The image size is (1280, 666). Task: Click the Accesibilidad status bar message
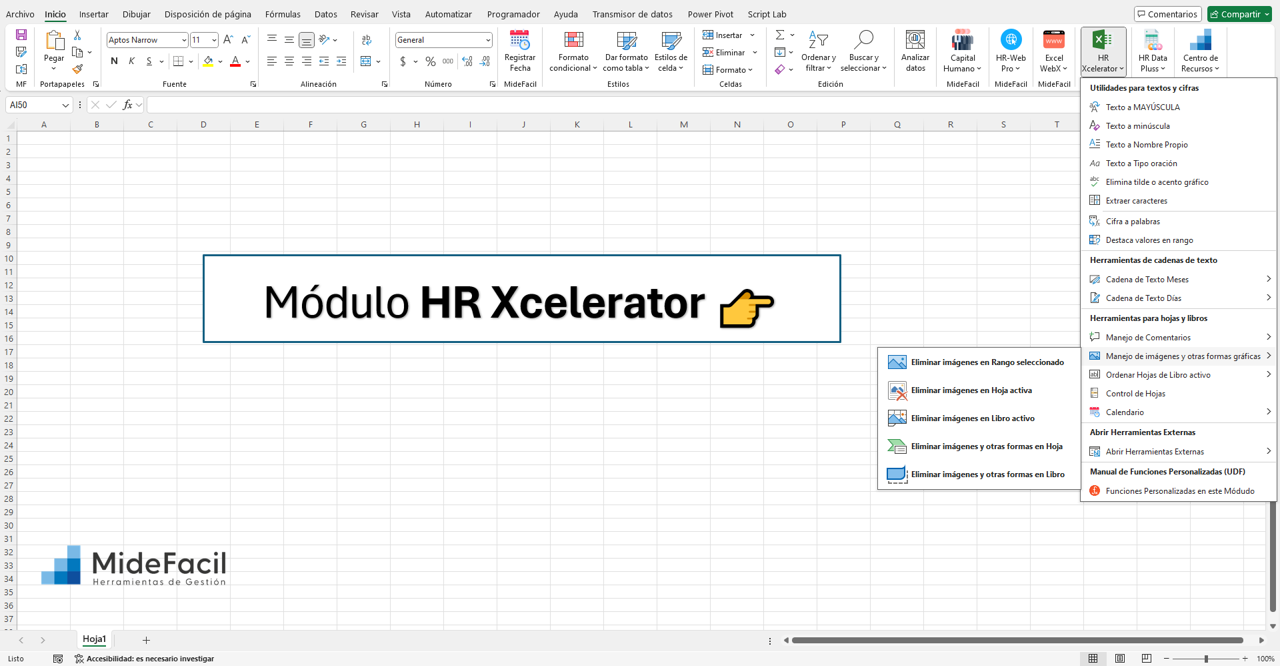(144, 659)
